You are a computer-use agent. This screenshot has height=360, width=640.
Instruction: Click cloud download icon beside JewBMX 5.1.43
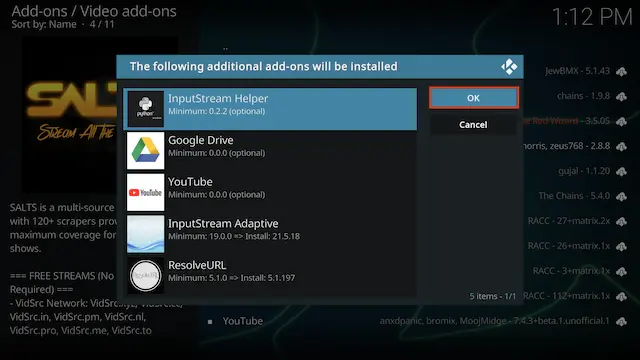click(621, 72)
